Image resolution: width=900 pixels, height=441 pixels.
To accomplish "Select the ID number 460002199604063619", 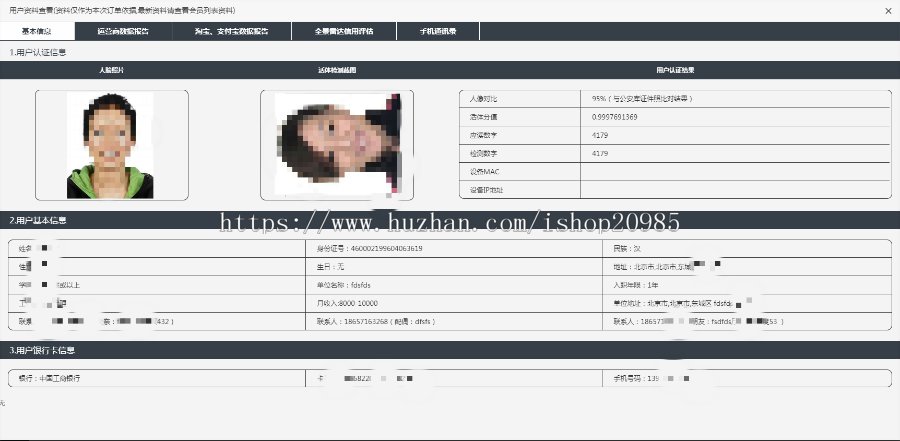I will 386,249.
